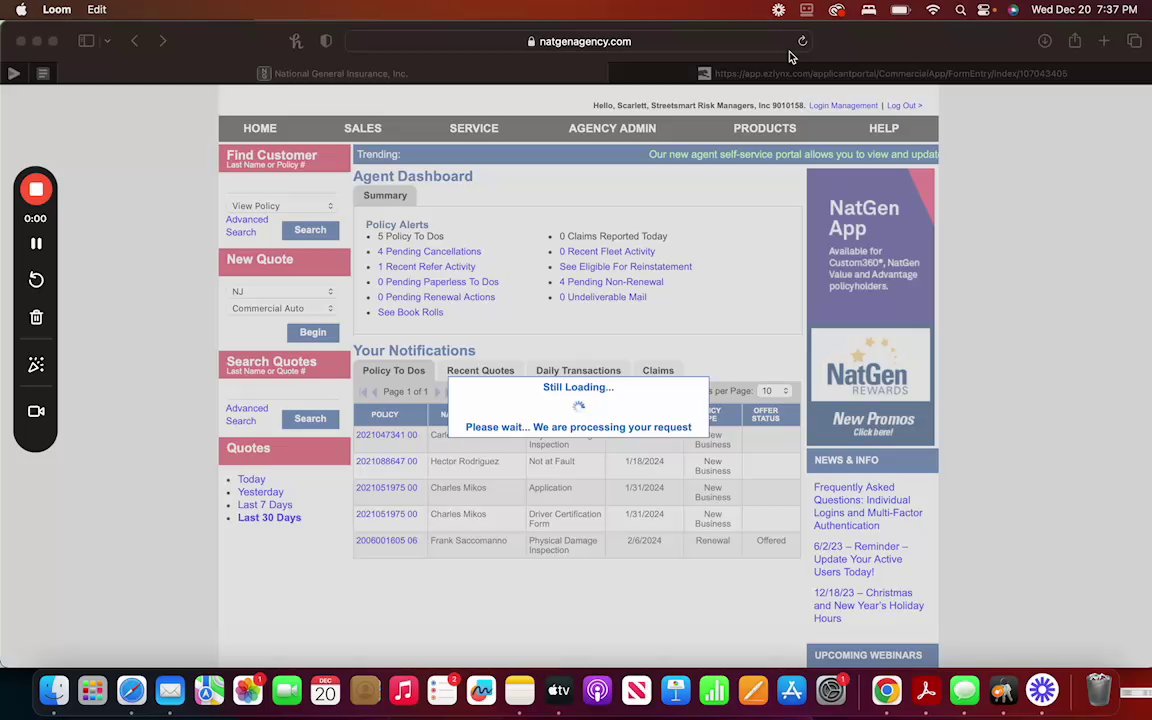Open App Store from the dock
Screen dimensions: 1152x720
(x=791, y=691)
